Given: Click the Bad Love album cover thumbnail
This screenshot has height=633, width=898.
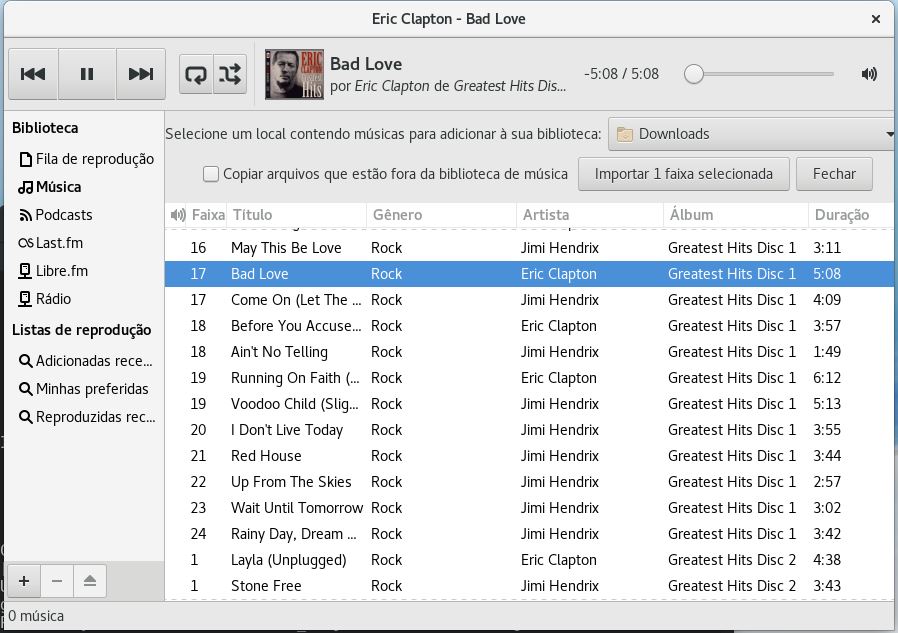Looking at the screenshot, I should point(294,74).
